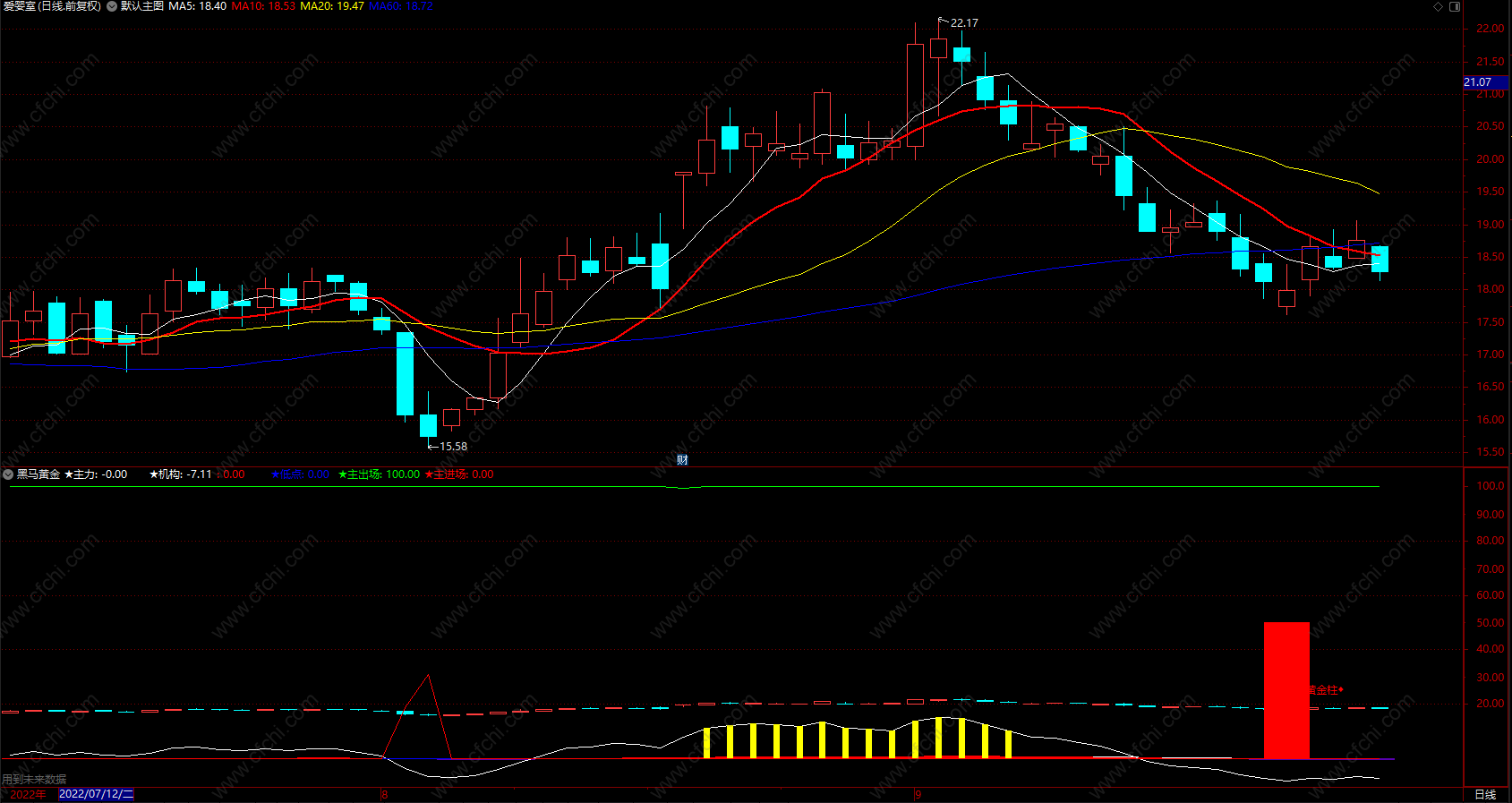Screen dimensions: 1512x803
Task: Click the 黑马黄金 indicator name
Action: click(x=38, y=474)
